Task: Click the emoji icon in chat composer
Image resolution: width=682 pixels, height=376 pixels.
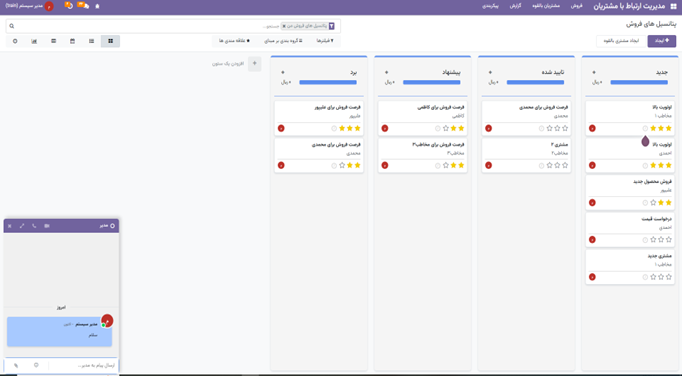Action: [x=36, y=365]
